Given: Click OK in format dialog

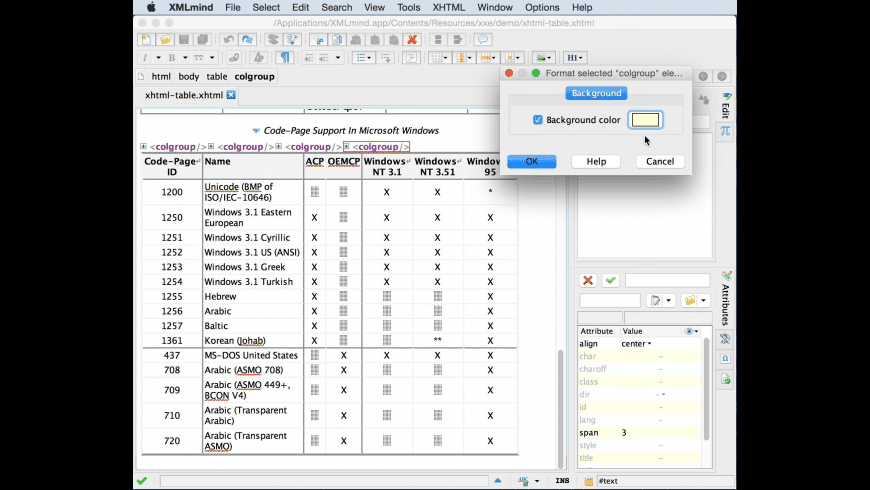Looking at the screenshot, I should 532,161.
